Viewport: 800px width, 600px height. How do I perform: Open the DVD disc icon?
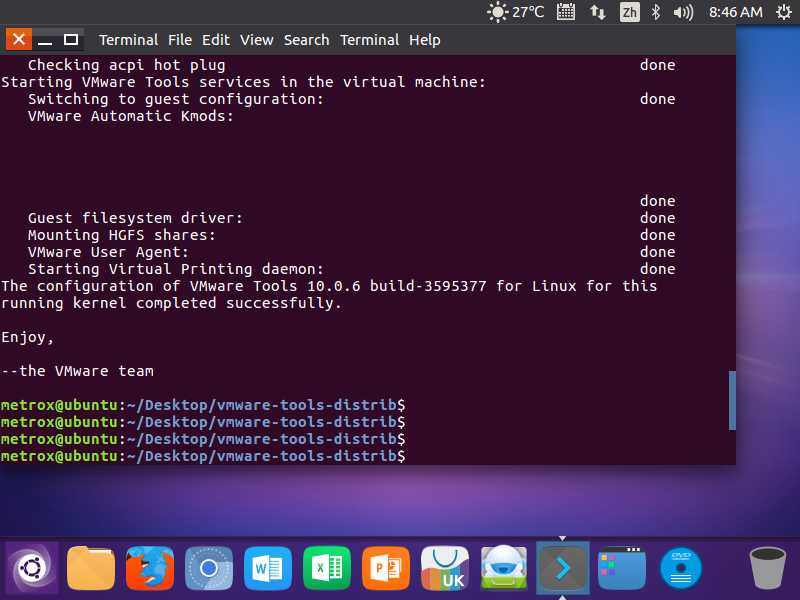tap(681, 569)
